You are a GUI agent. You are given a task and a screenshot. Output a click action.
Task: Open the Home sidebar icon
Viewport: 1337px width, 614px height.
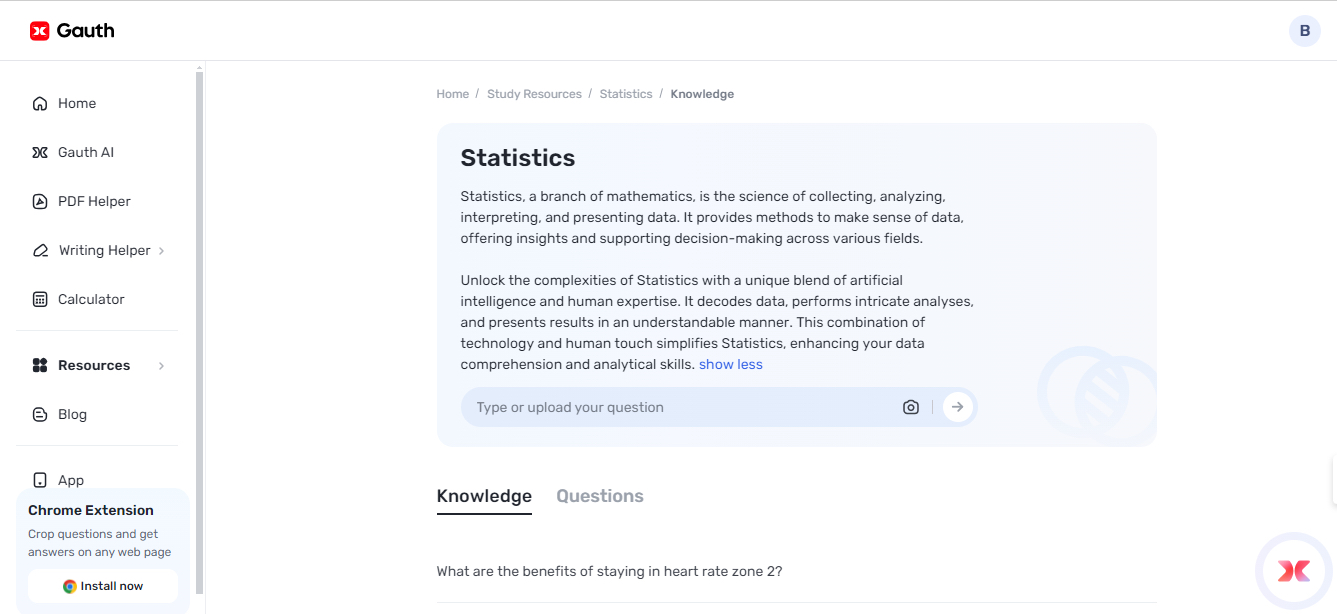click(40, 104)
